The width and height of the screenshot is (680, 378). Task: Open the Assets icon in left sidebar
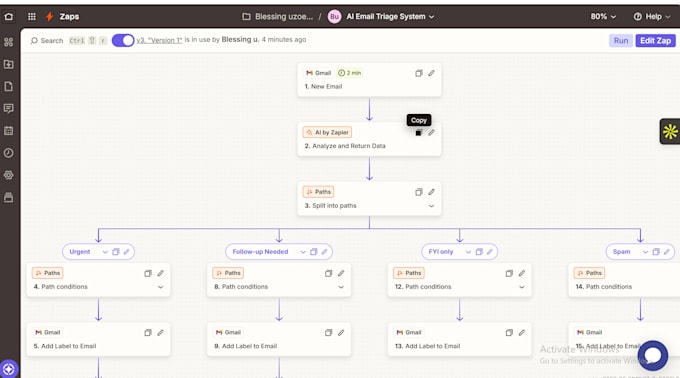click(9, 42)
